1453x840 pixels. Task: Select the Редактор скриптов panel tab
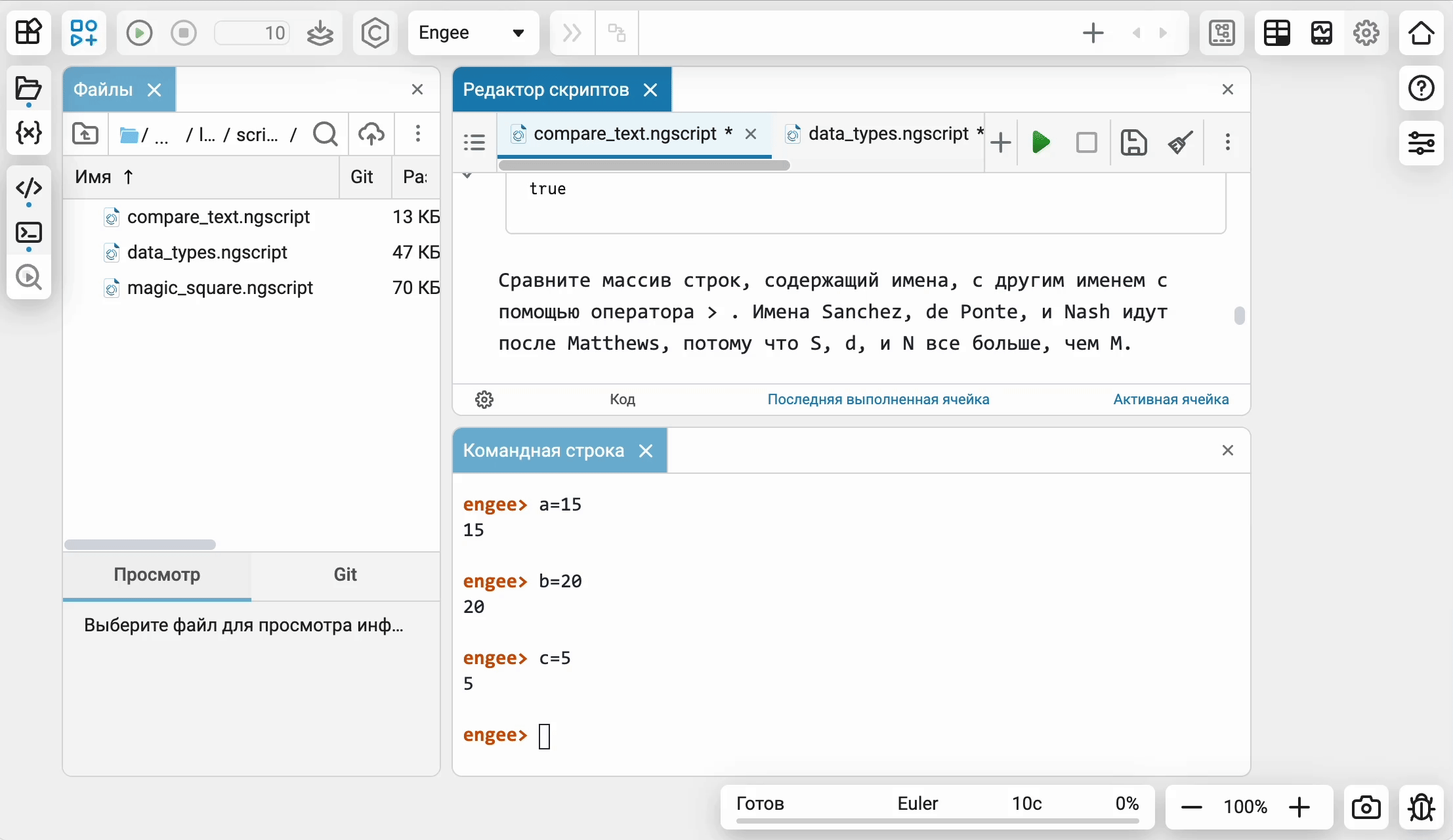pyautogui.click(x=546, y=89)
